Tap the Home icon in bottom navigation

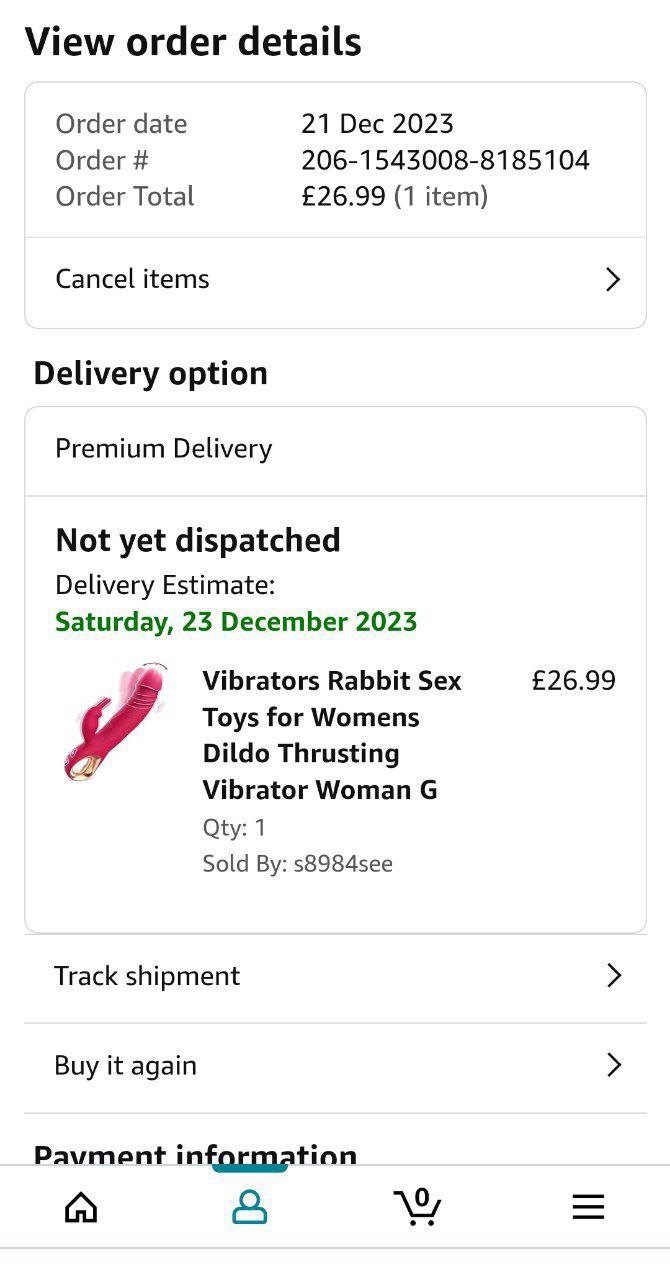click(81, 1208)
